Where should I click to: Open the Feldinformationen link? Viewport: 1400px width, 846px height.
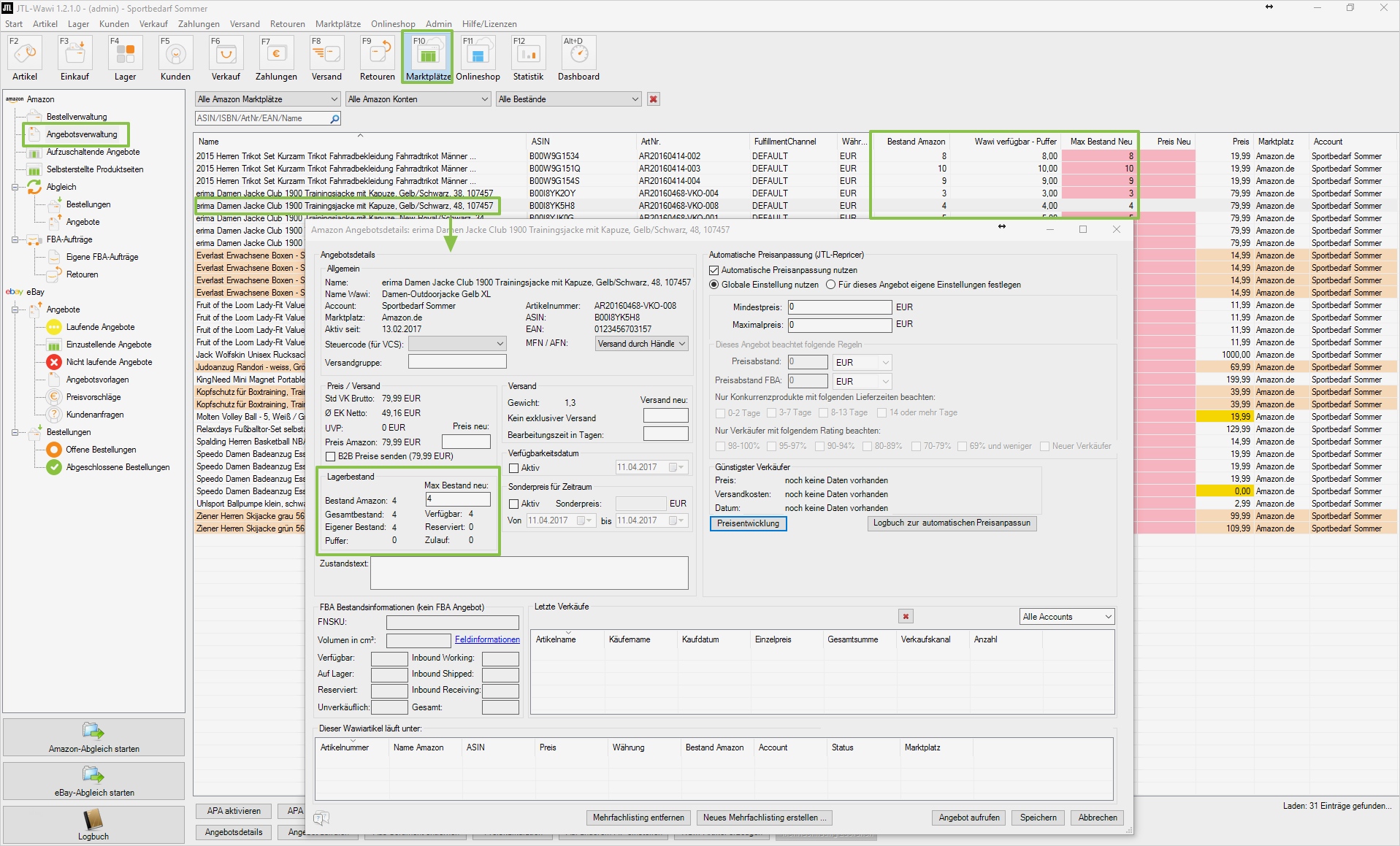tap(487, 639)
